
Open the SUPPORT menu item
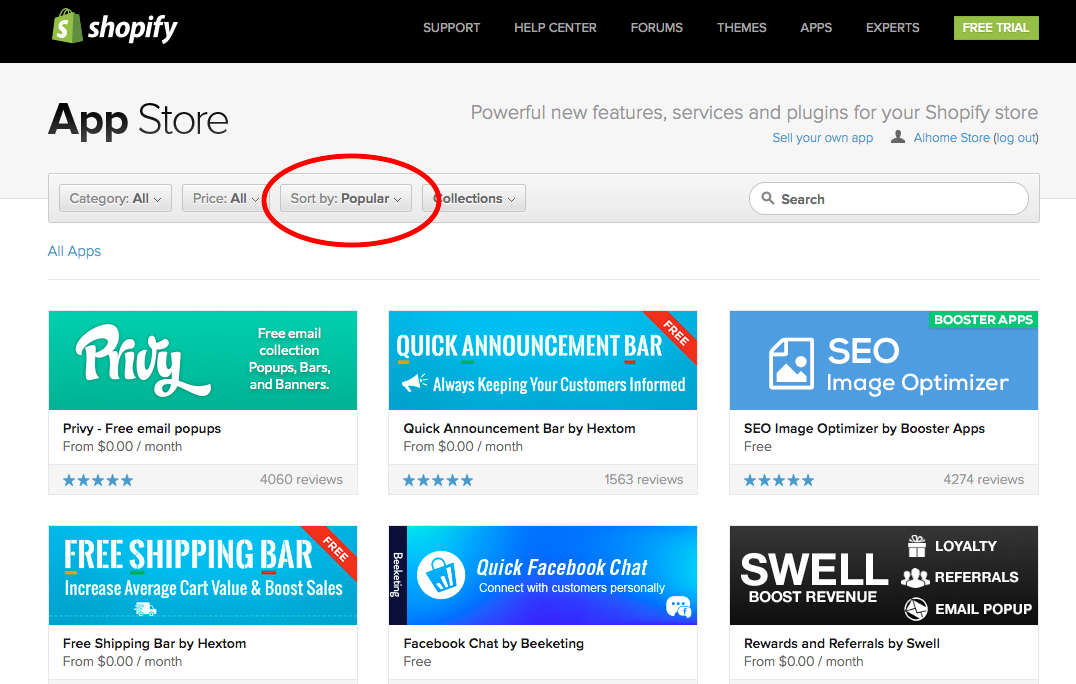(x=452, y=27)
